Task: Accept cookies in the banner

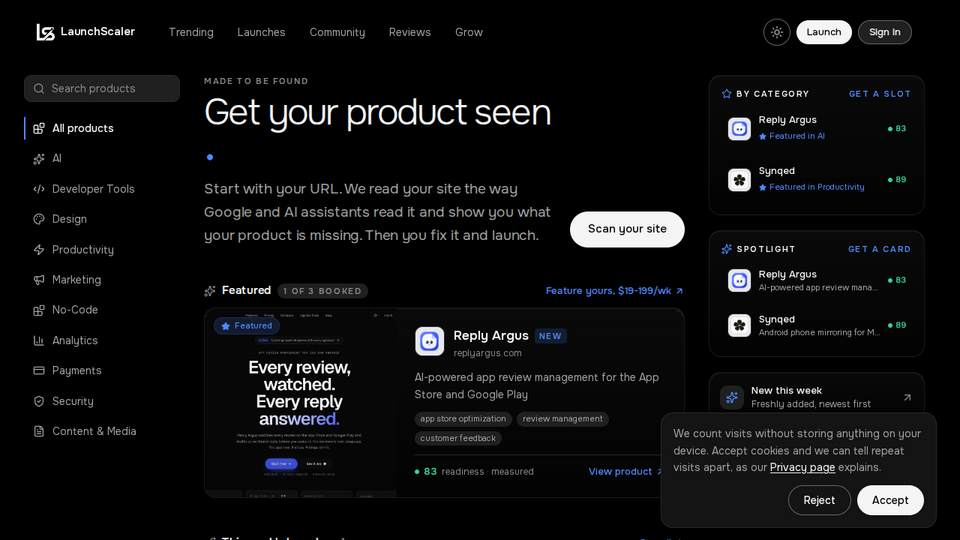Action: pos(890,500)
